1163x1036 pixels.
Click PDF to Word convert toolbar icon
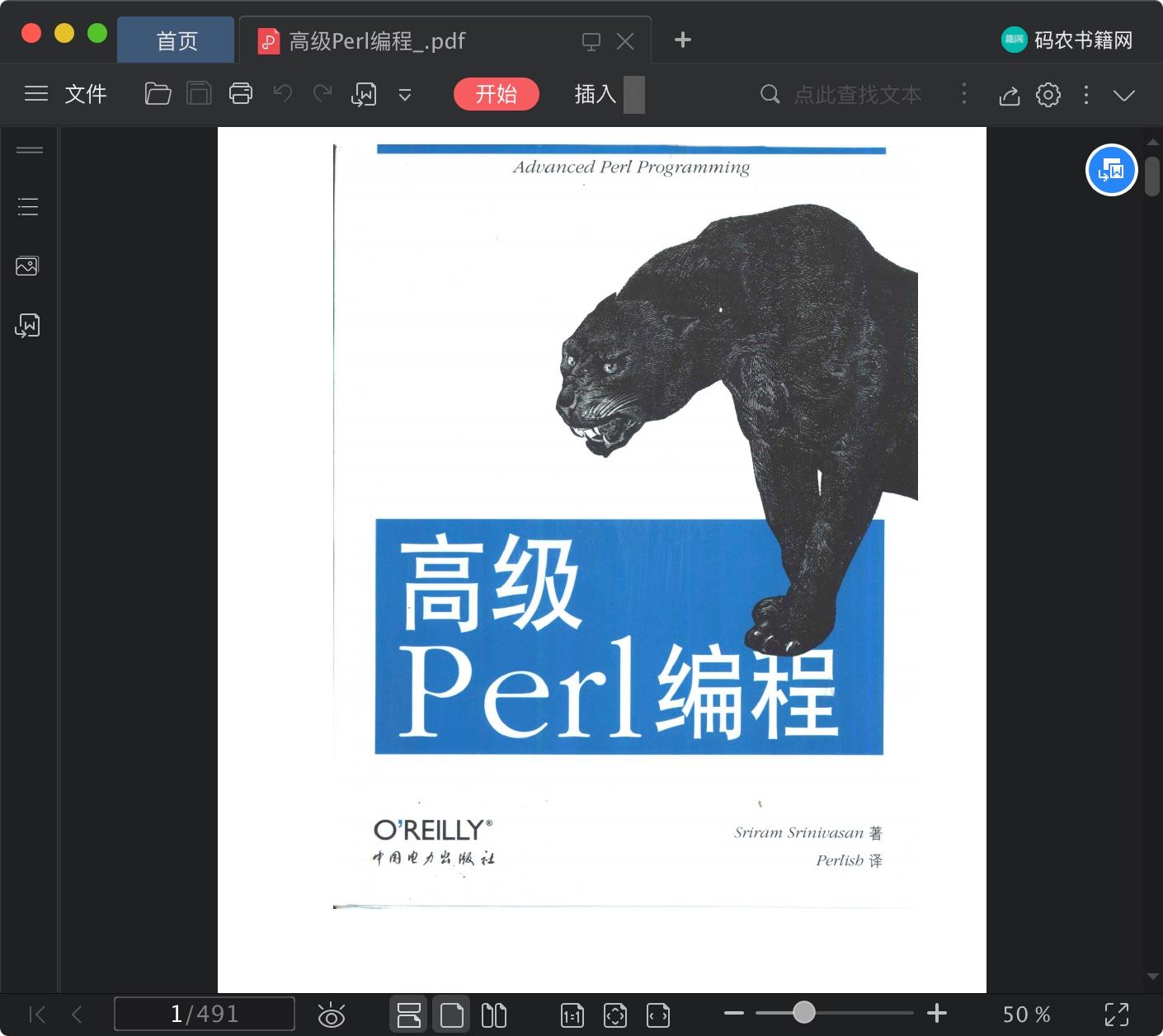364,95
